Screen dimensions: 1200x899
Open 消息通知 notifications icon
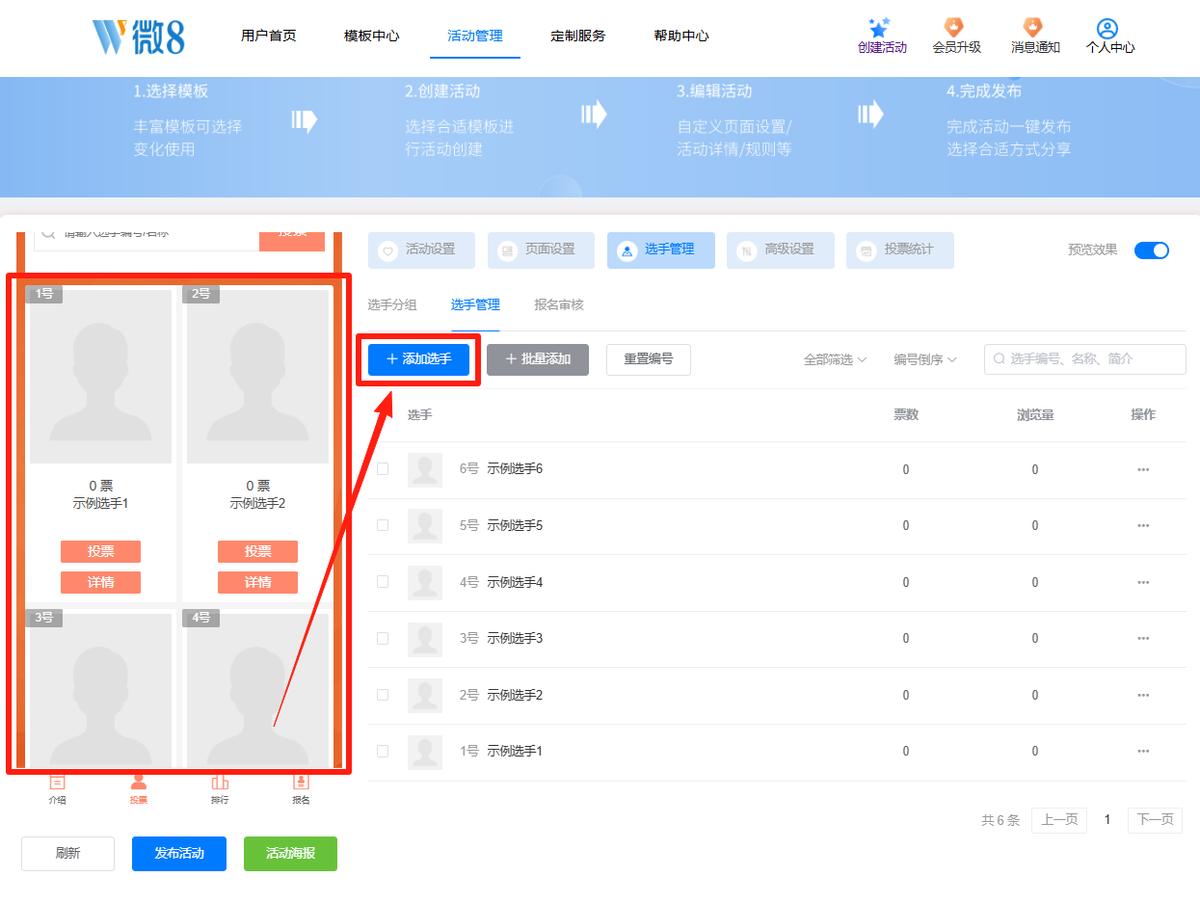coord(1034,28)
